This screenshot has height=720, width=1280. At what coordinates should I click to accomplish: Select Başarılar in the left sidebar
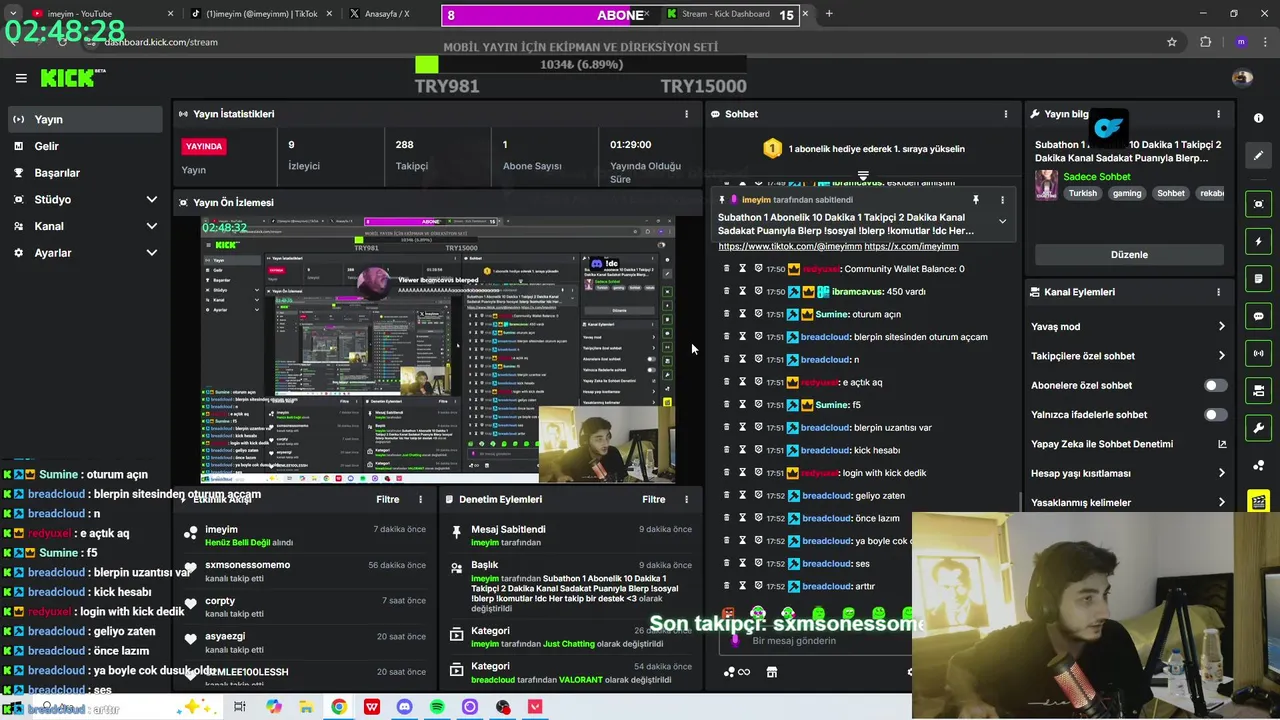coord(84,173)
